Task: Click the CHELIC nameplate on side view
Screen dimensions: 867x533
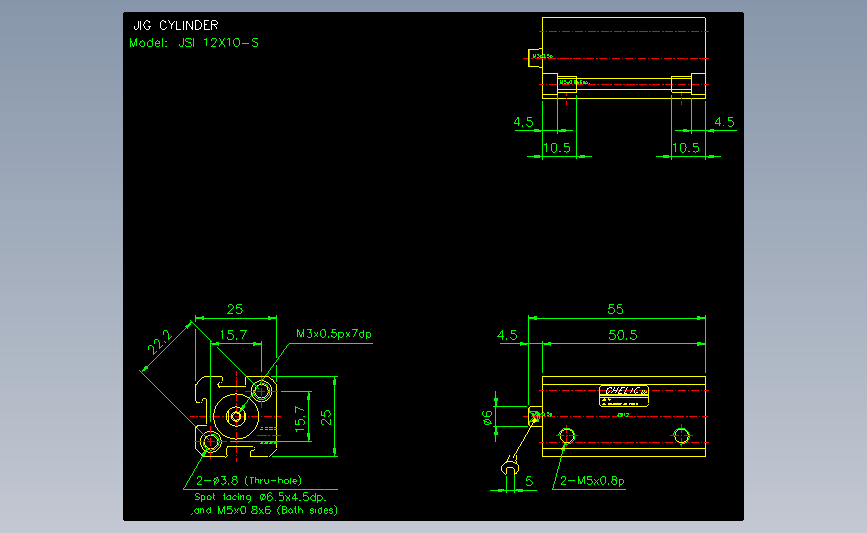Action: pyautogui.click(x=624, y=396)
